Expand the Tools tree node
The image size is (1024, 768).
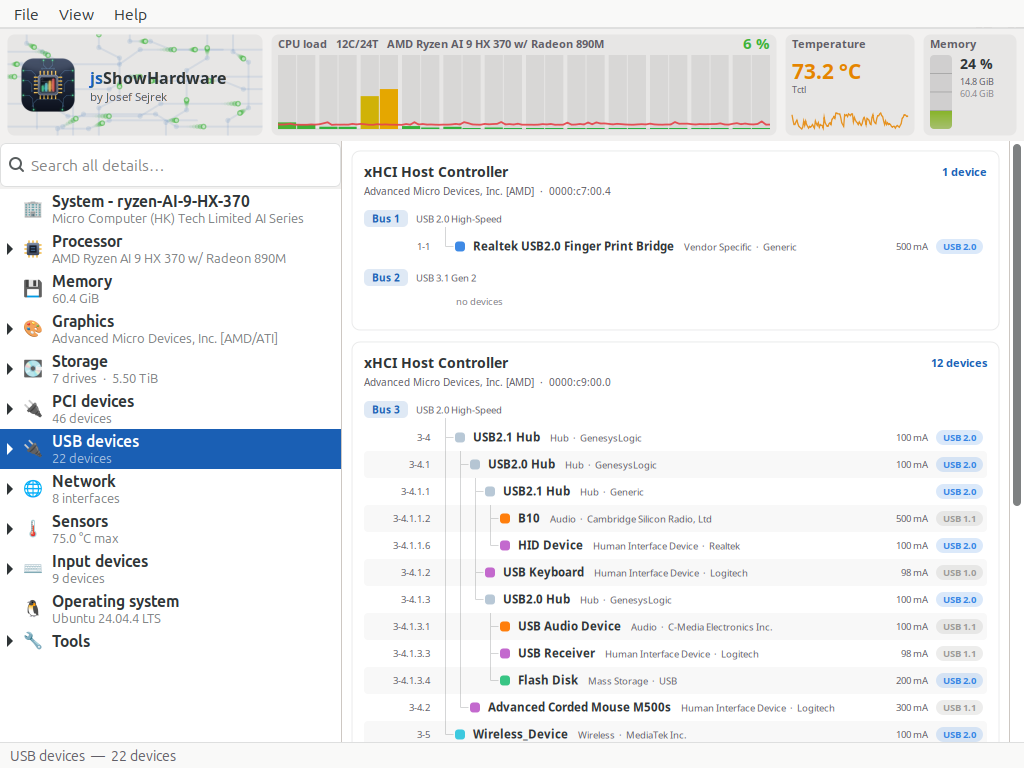[x=10, y=641]
